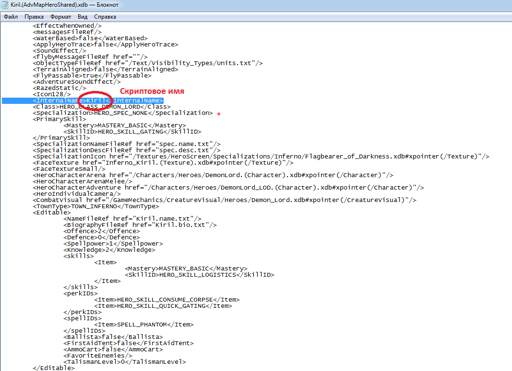Click the TOWN_INFERNO TownType line

96,206
